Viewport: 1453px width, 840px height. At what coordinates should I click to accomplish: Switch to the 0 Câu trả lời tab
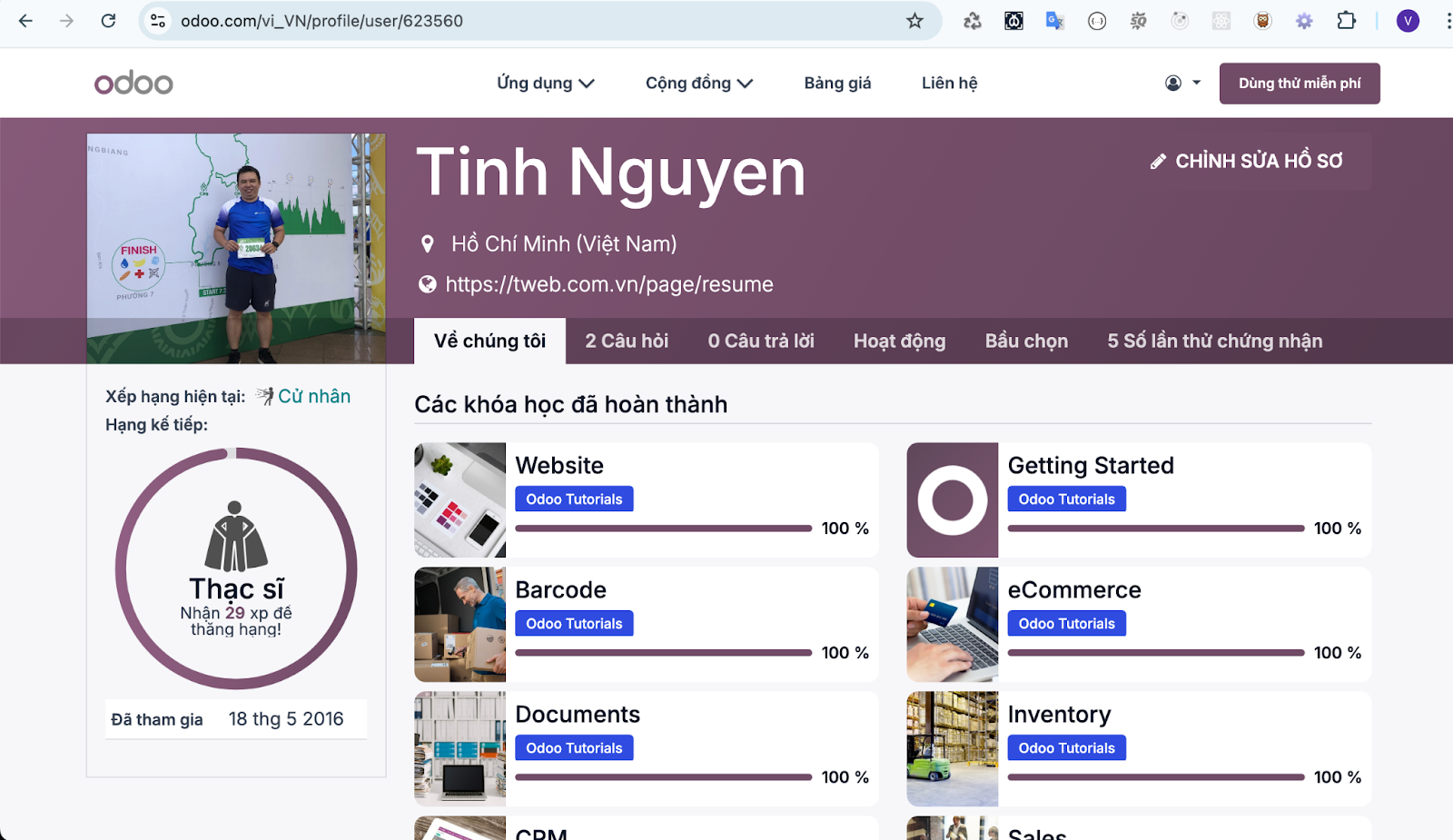[x=761, y=341]
